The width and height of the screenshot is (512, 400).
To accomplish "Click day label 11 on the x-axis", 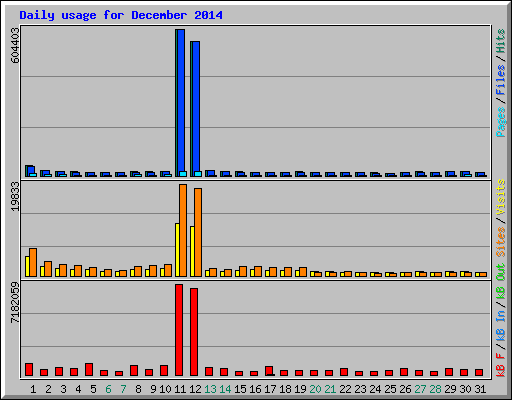I will pos(180,389).
